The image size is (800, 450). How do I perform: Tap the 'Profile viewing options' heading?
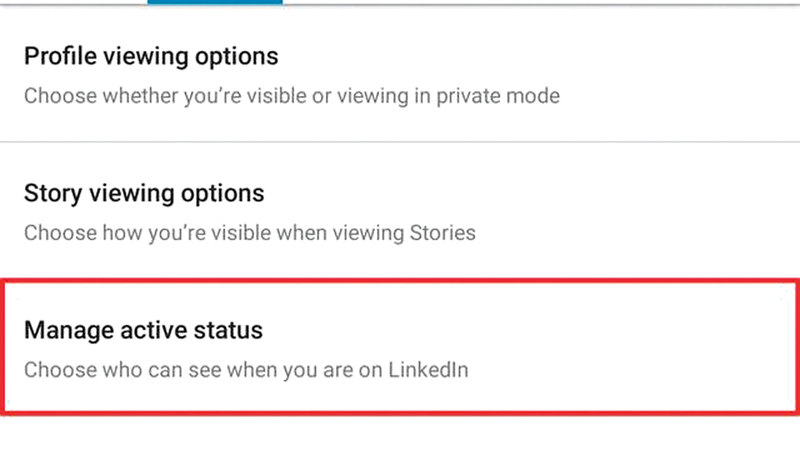point(150,55)
